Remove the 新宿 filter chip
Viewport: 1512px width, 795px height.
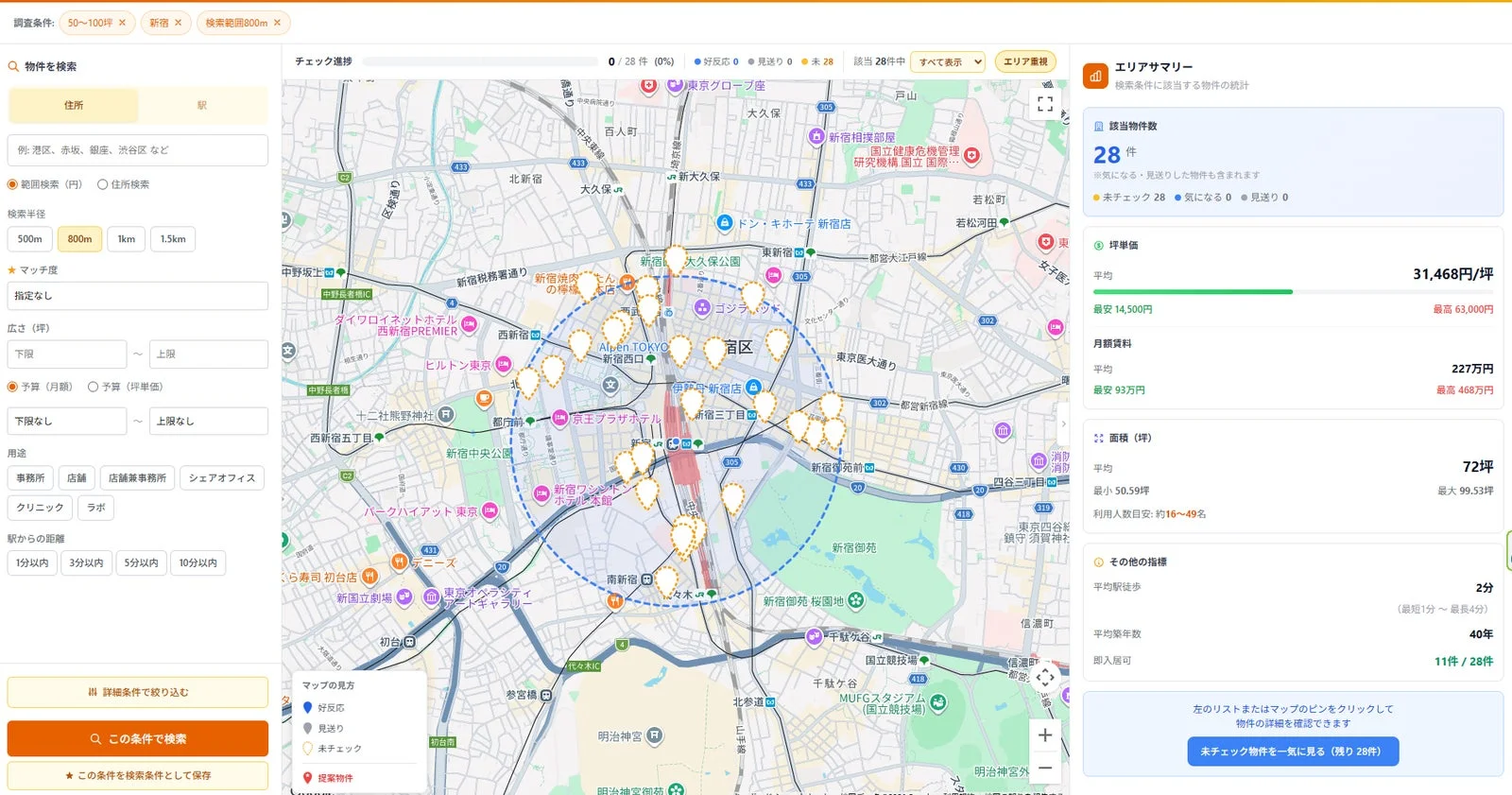point(178,23)
